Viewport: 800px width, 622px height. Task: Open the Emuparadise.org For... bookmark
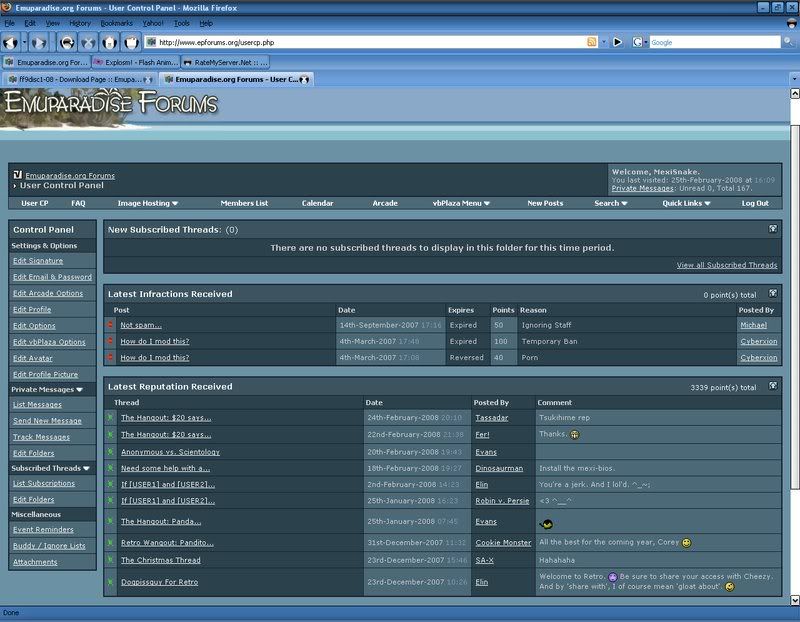(46, 62)
